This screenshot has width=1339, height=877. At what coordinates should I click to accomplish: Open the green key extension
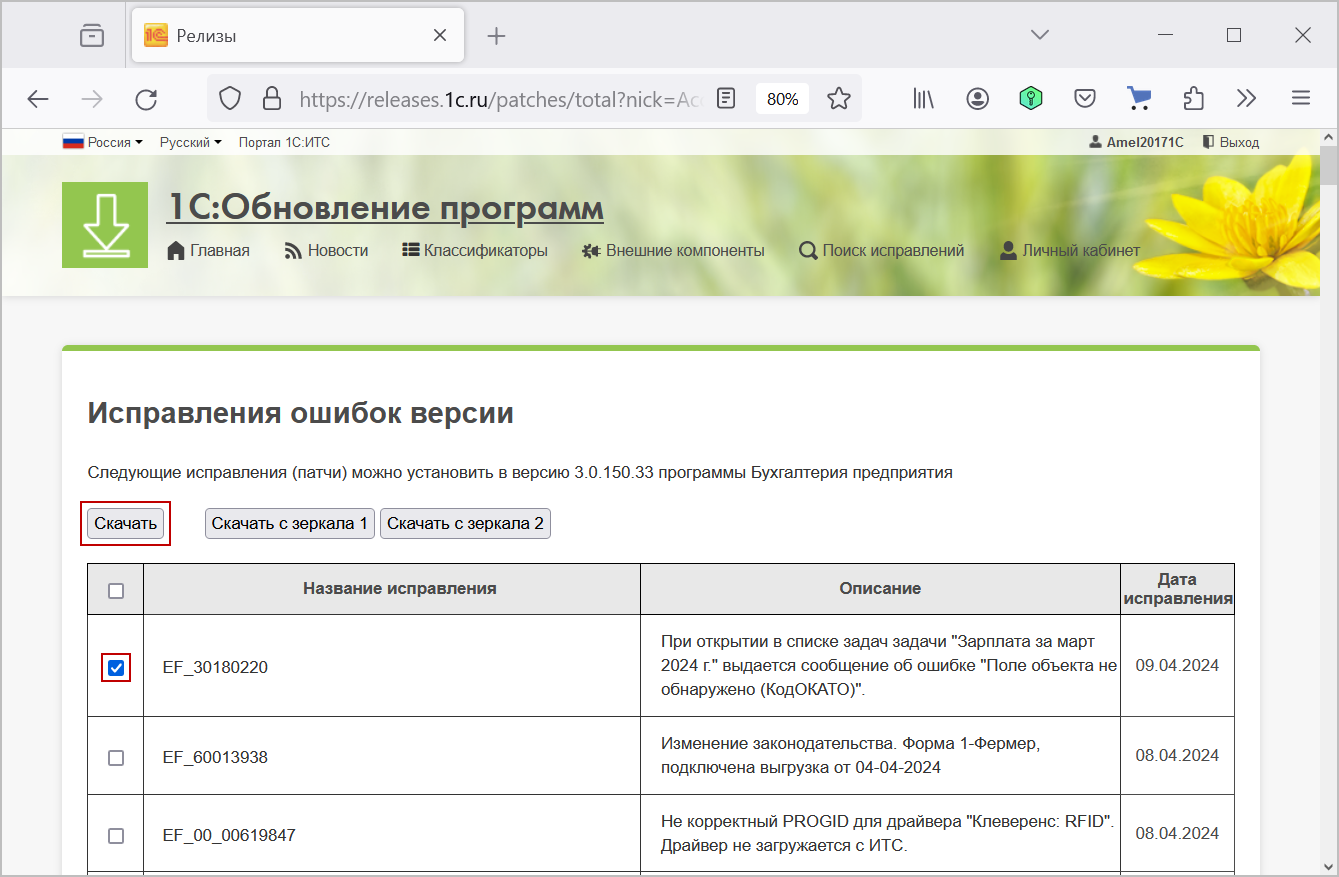pyautogui.click(x=1031, y=98)
